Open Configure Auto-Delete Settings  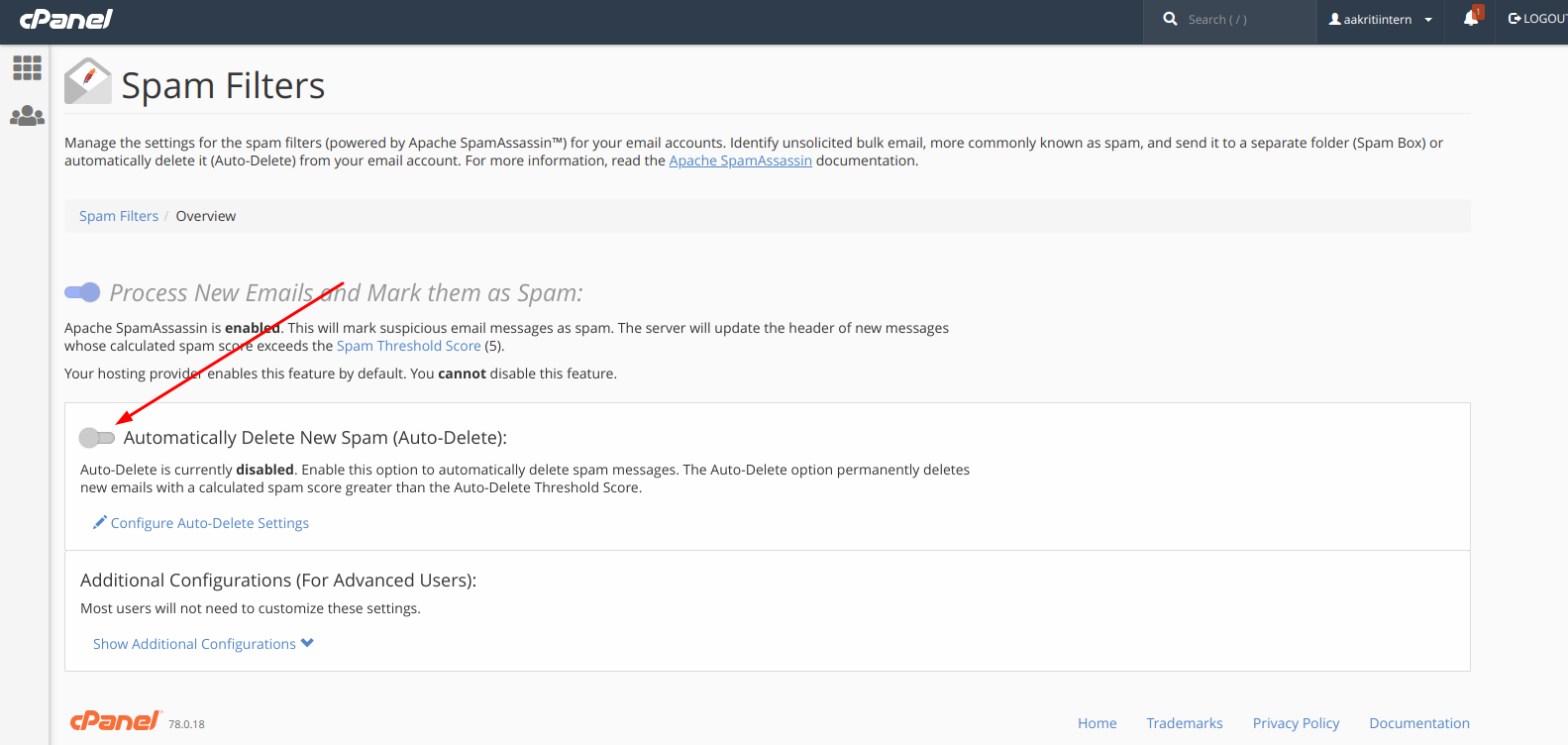pos(210,523)
